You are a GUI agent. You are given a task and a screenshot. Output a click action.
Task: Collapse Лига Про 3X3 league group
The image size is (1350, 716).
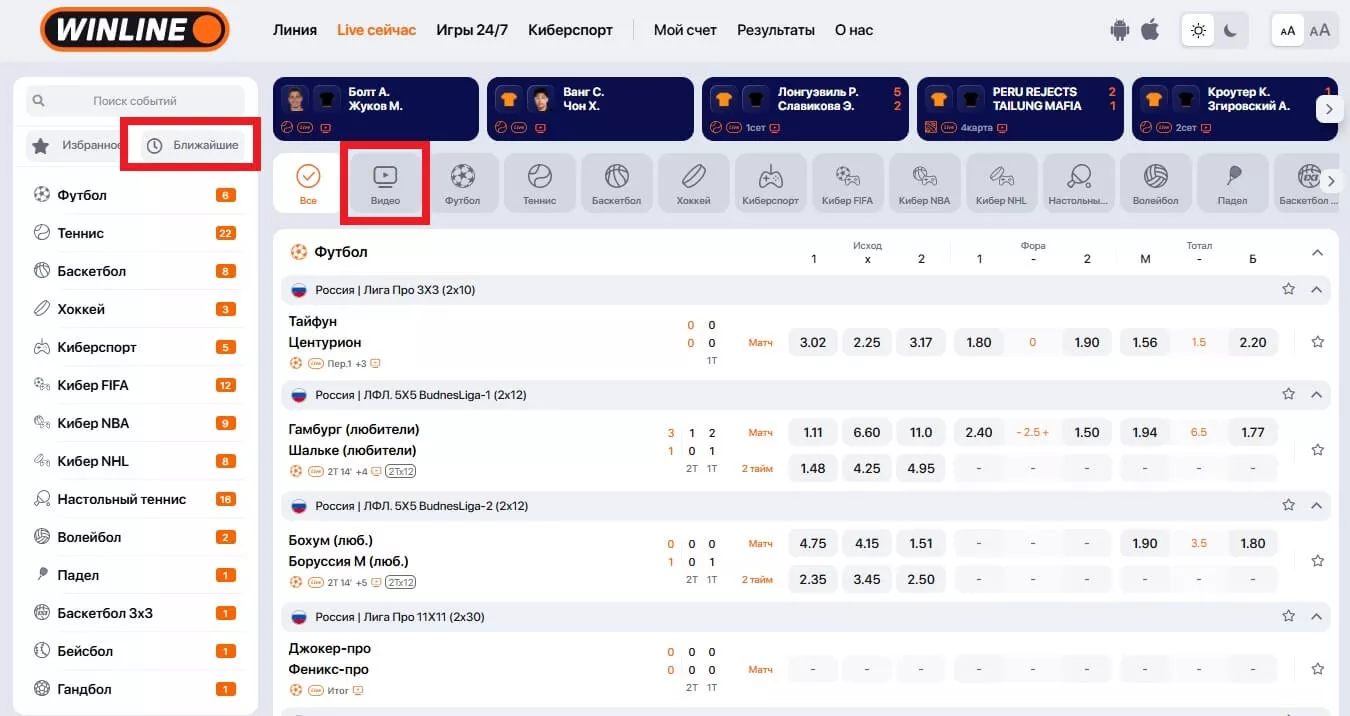coord(1317,290)
